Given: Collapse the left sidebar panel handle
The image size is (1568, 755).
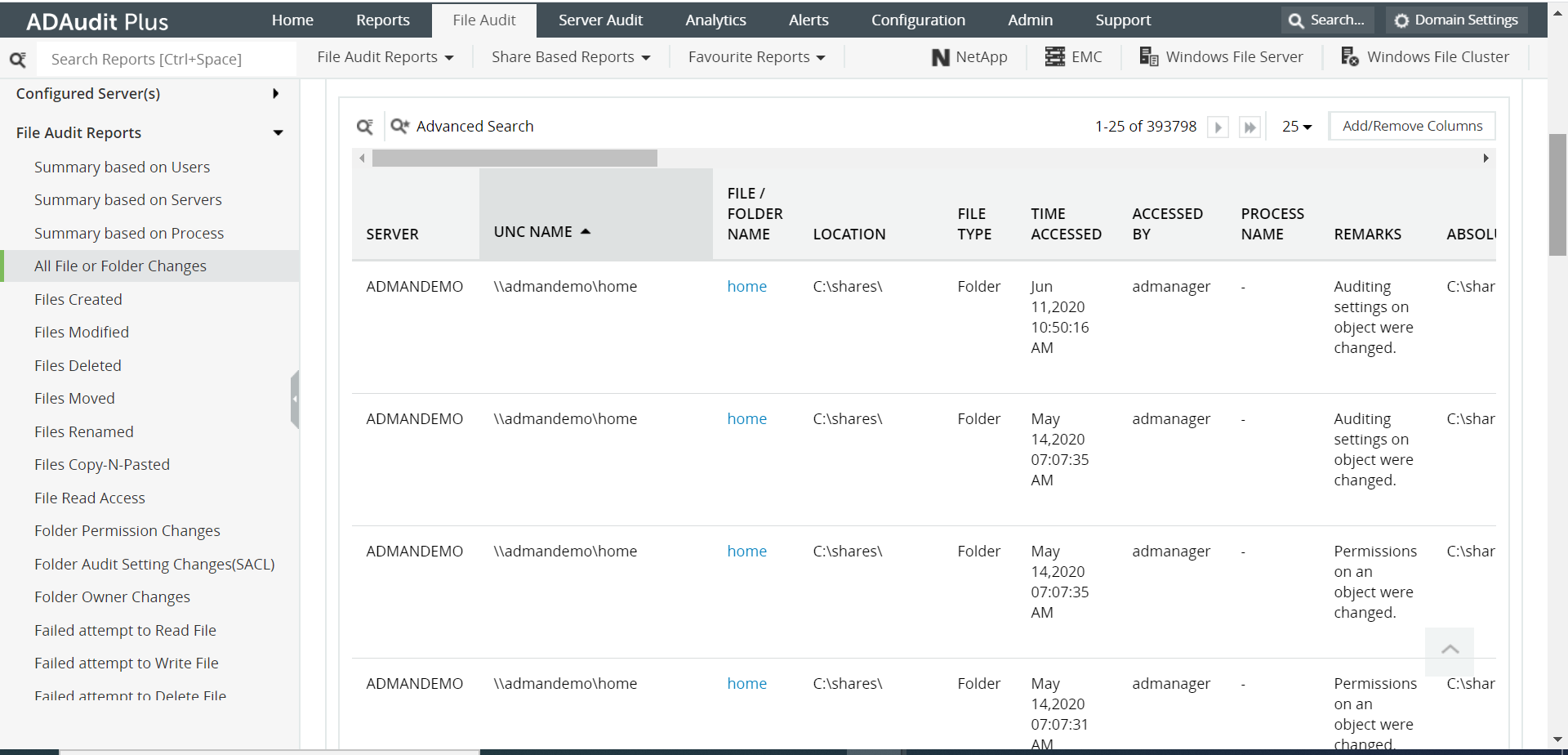Looking at the screenshot, I should (x=295, y=399).
